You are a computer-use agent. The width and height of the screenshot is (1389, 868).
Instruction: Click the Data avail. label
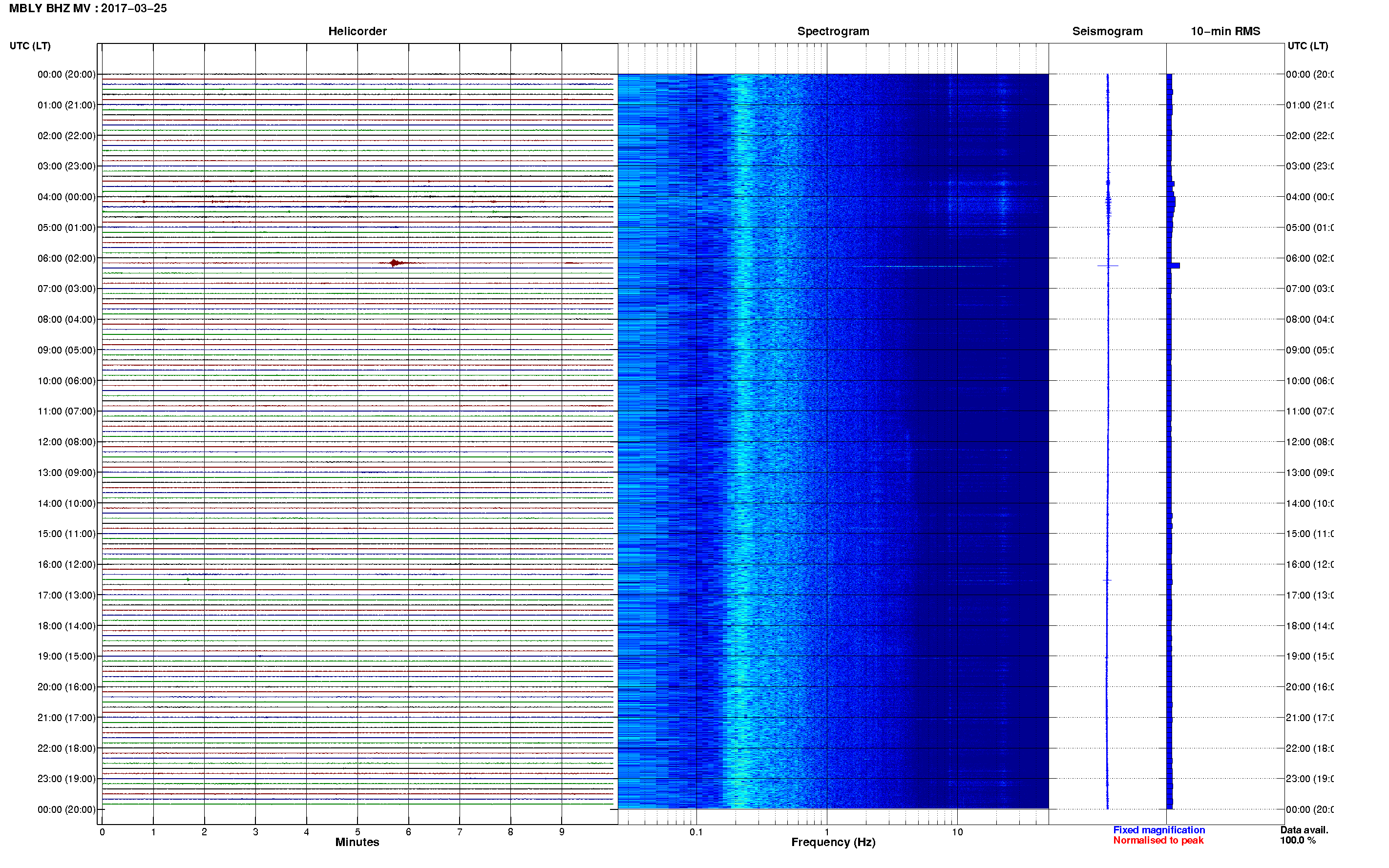pos(1304,831)
